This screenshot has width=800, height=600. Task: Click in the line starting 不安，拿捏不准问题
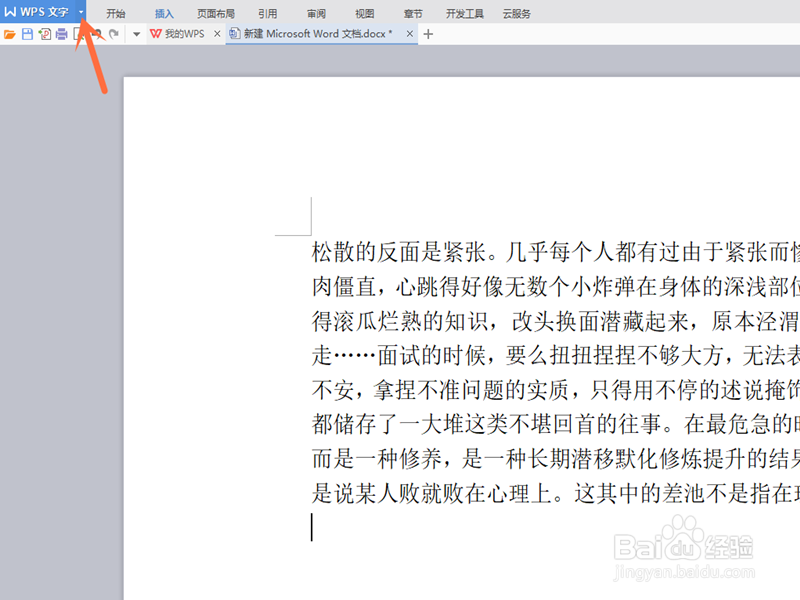coord(556,390)
